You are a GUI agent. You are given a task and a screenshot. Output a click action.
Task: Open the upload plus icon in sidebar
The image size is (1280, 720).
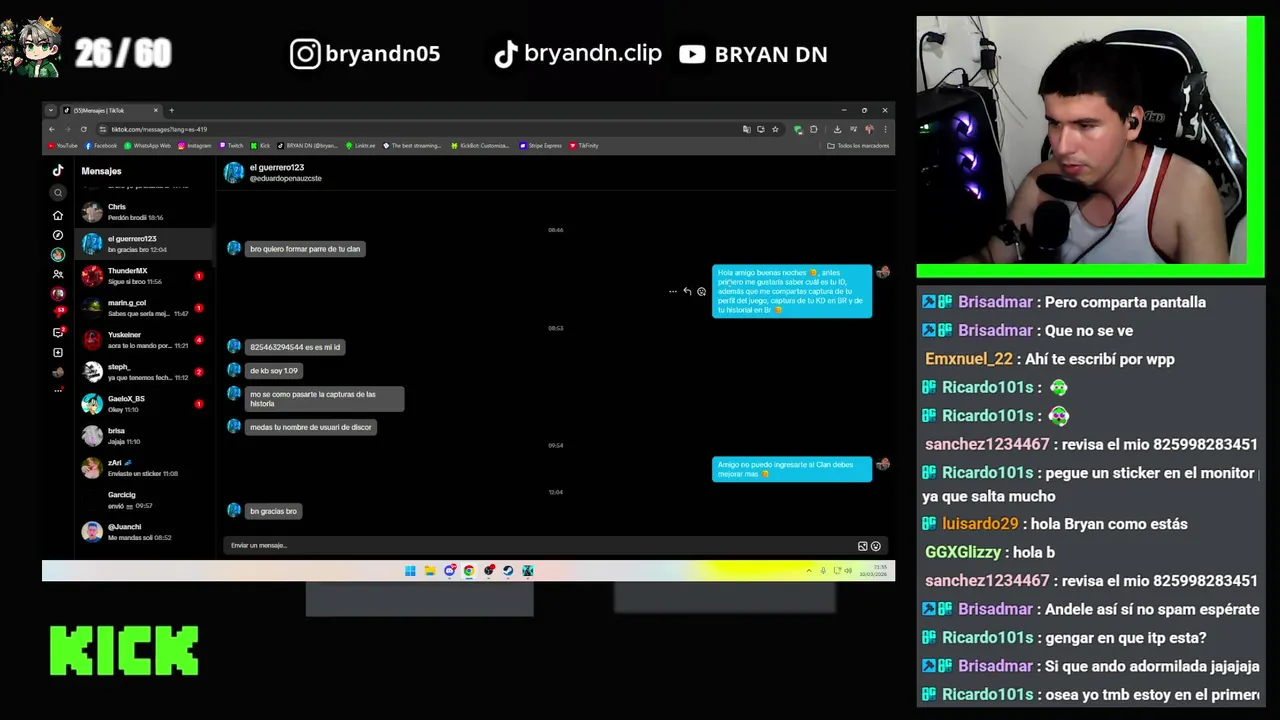58,352
